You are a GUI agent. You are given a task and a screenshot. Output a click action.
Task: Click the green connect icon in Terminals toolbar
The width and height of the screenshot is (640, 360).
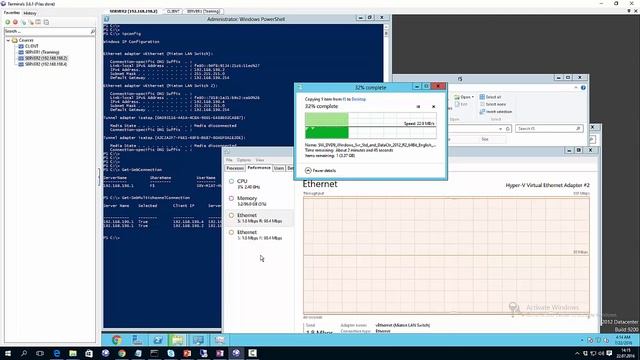[7, 22]
